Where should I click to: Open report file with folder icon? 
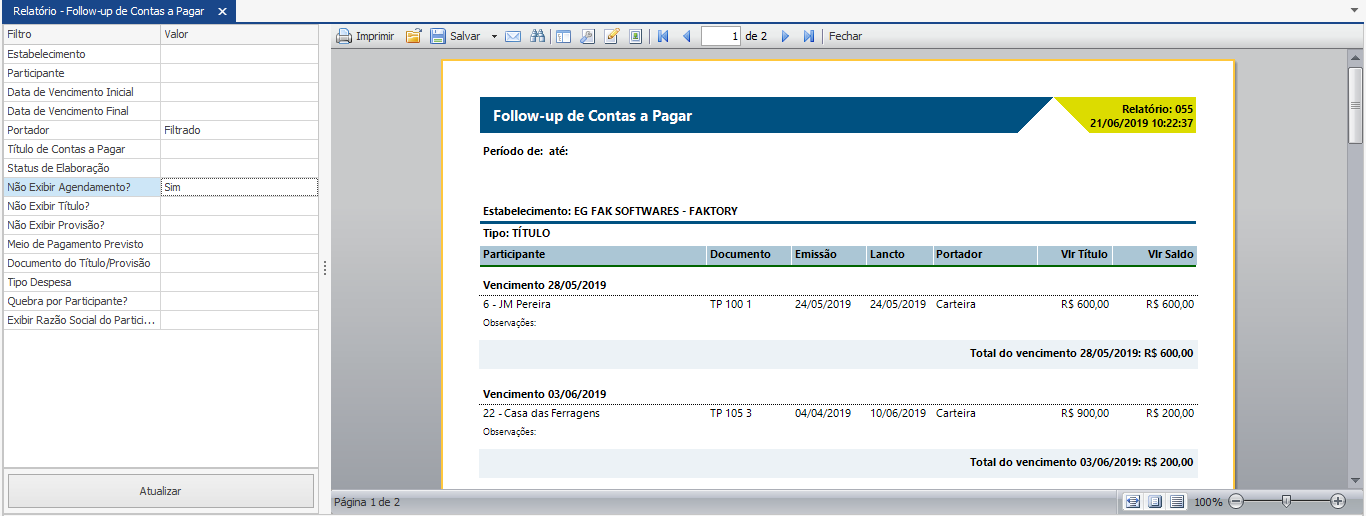(413, 36)
